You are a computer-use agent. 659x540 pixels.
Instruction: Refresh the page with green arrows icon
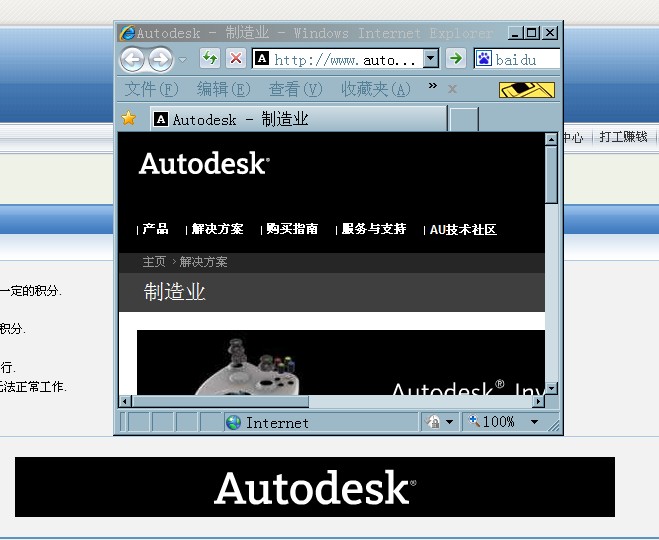point(210,58)
